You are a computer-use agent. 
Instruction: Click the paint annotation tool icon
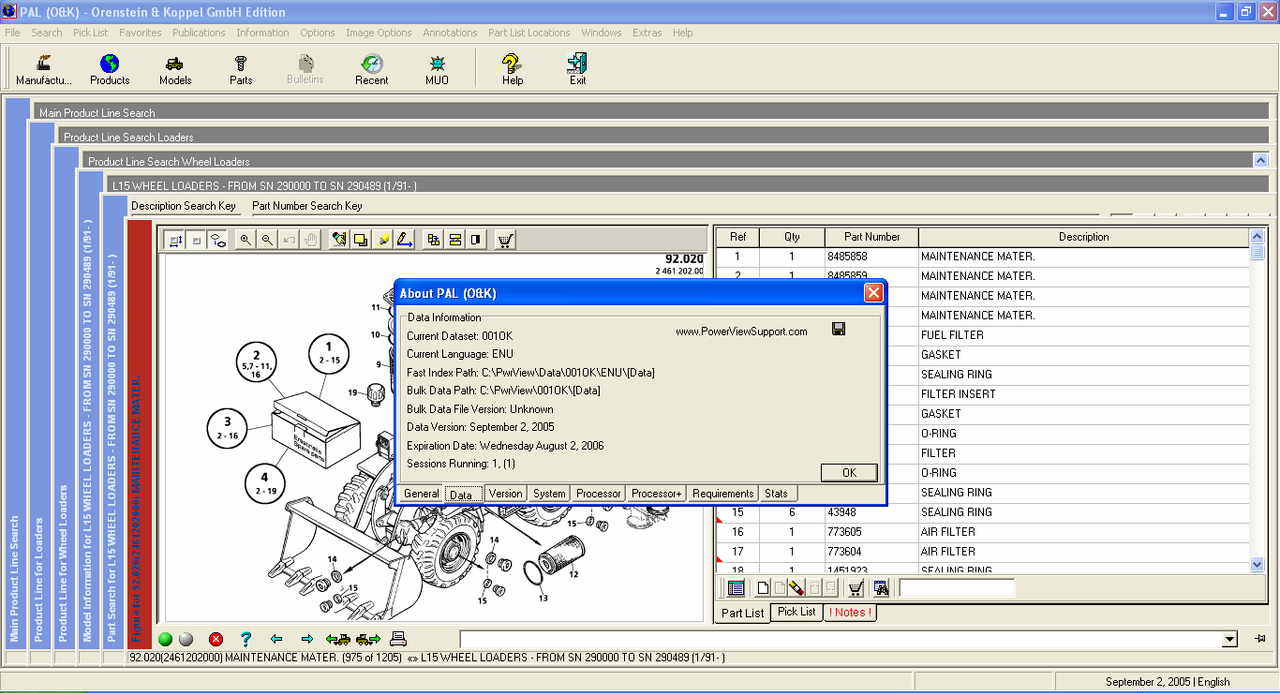click(x=339, y=240)
